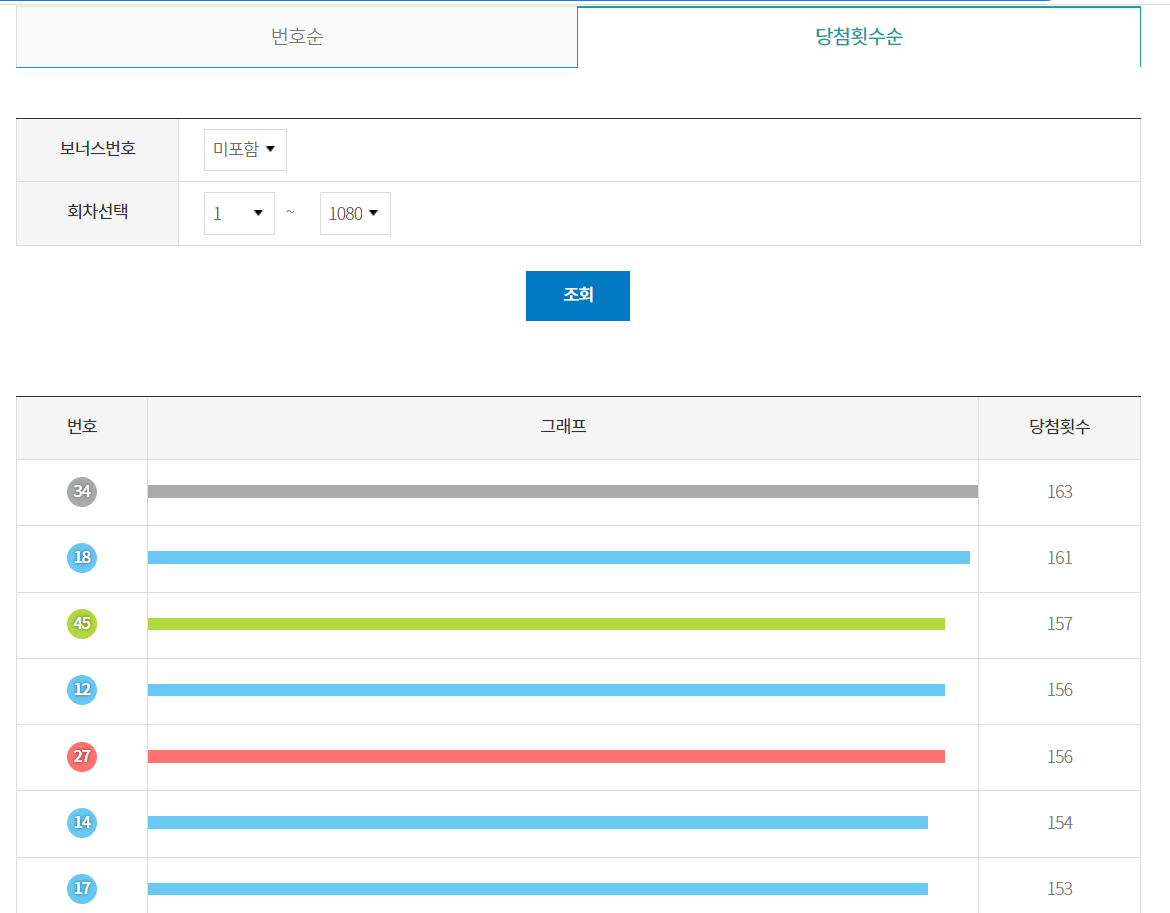Select the red ball numbered 27

pyautogui.click(x=81, y=757)
